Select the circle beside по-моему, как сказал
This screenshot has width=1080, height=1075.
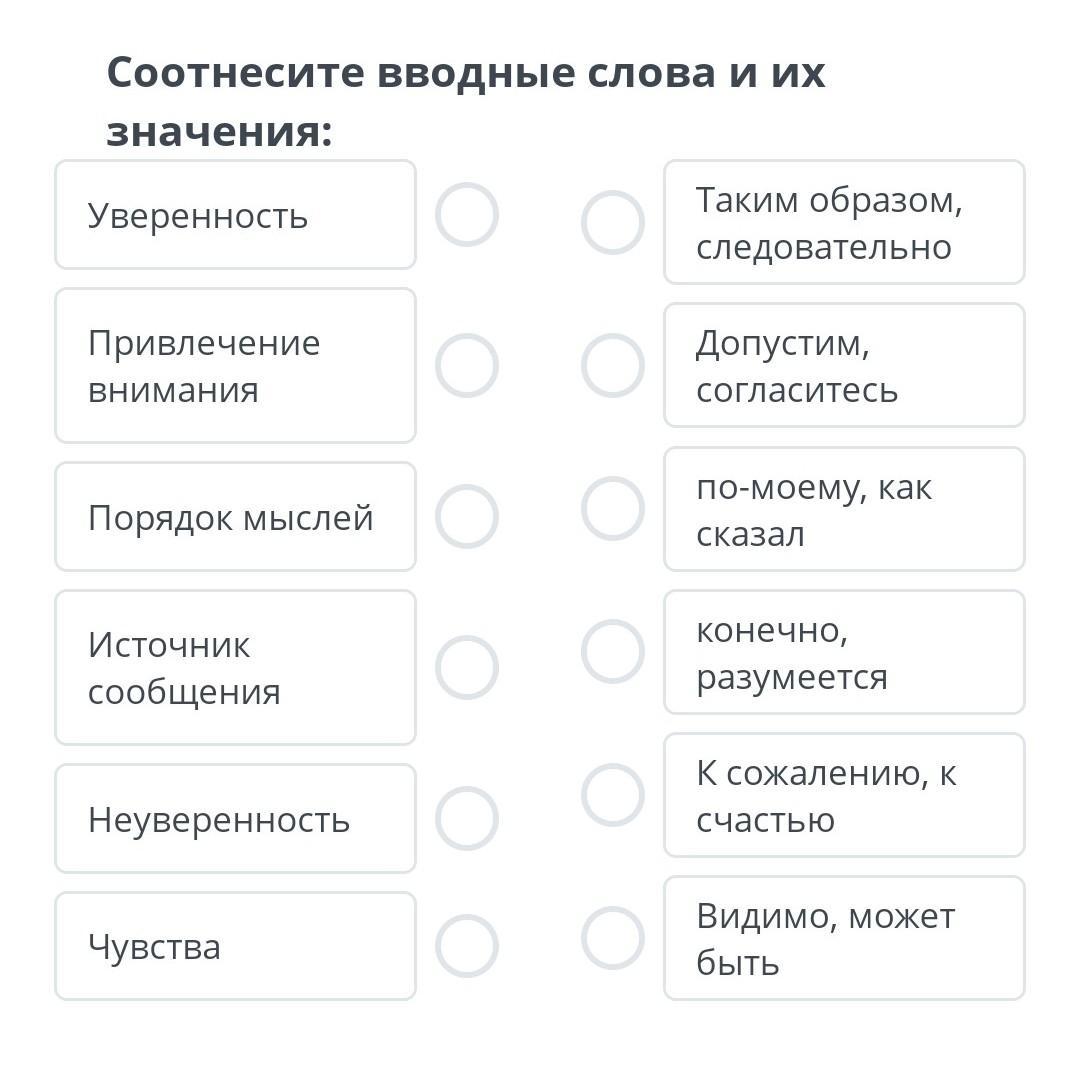pyautogui.click(x=613, y=508)
